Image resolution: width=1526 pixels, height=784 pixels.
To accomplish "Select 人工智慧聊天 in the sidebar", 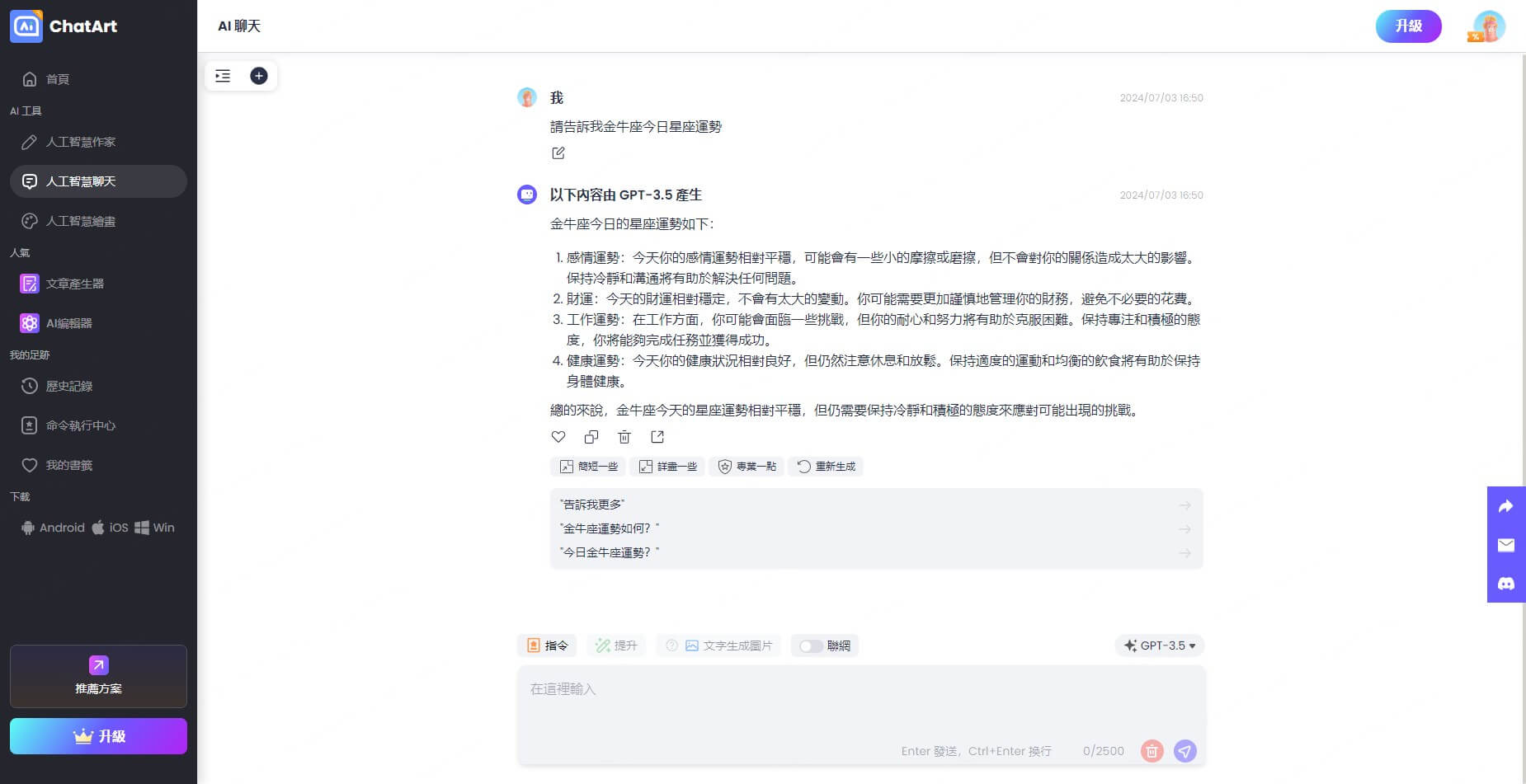I will tap(98, 181).
